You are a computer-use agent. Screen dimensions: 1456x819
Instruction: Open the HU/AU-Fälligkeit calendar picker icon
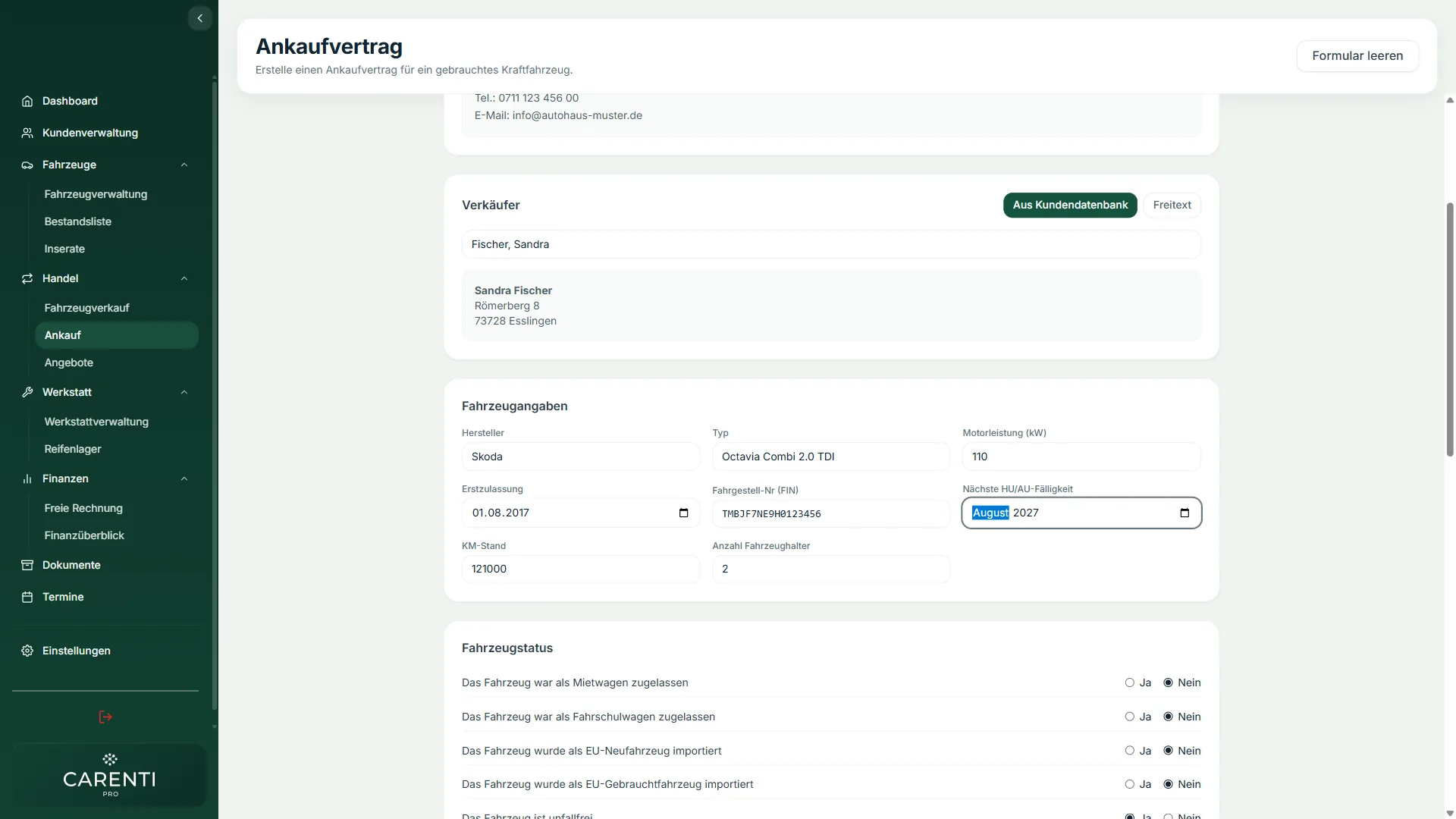[x=1185, y=513]
